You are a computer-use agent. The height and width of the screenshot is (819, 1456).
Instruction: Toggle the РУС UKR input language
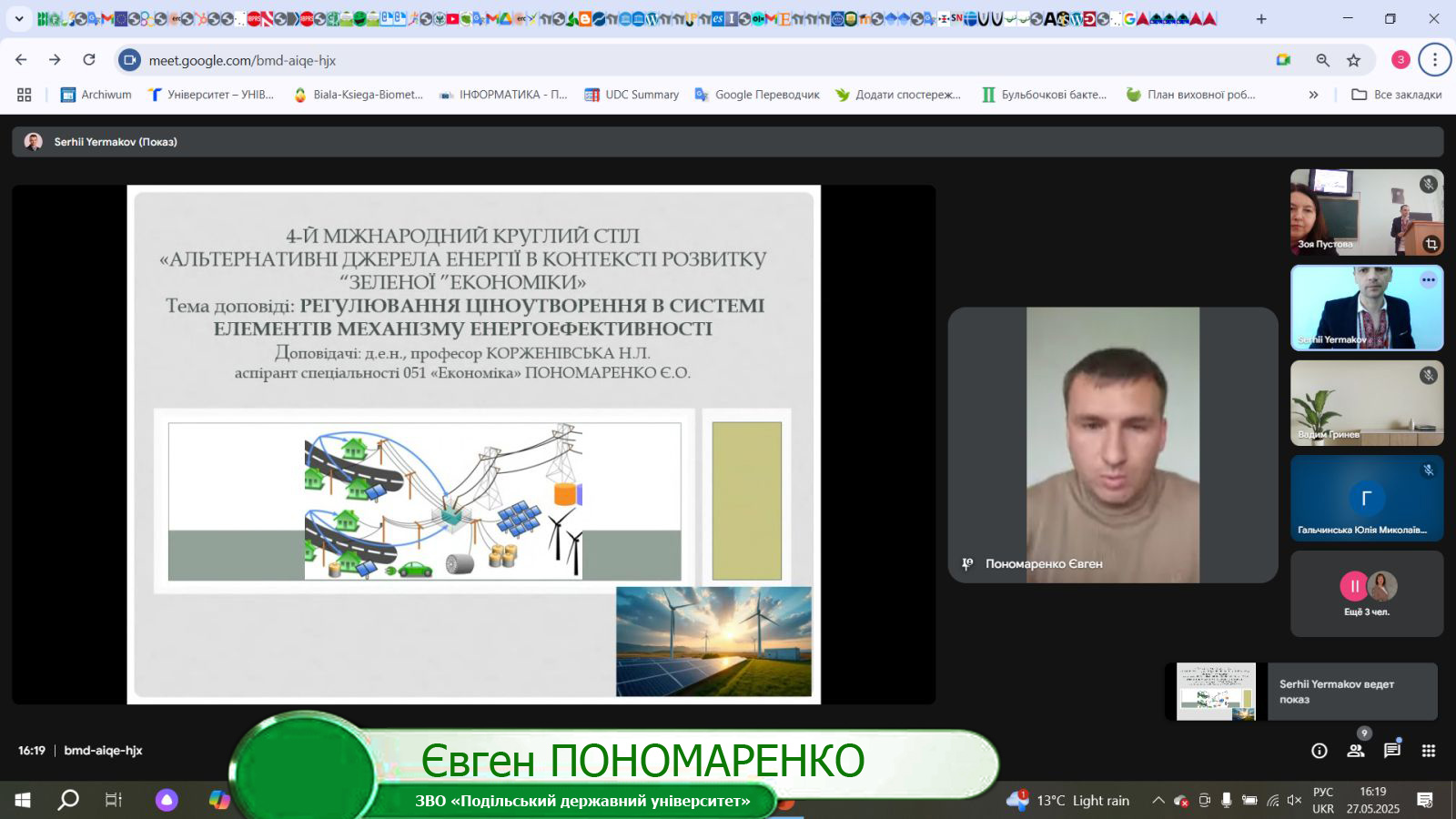(x=1323, y=801)
